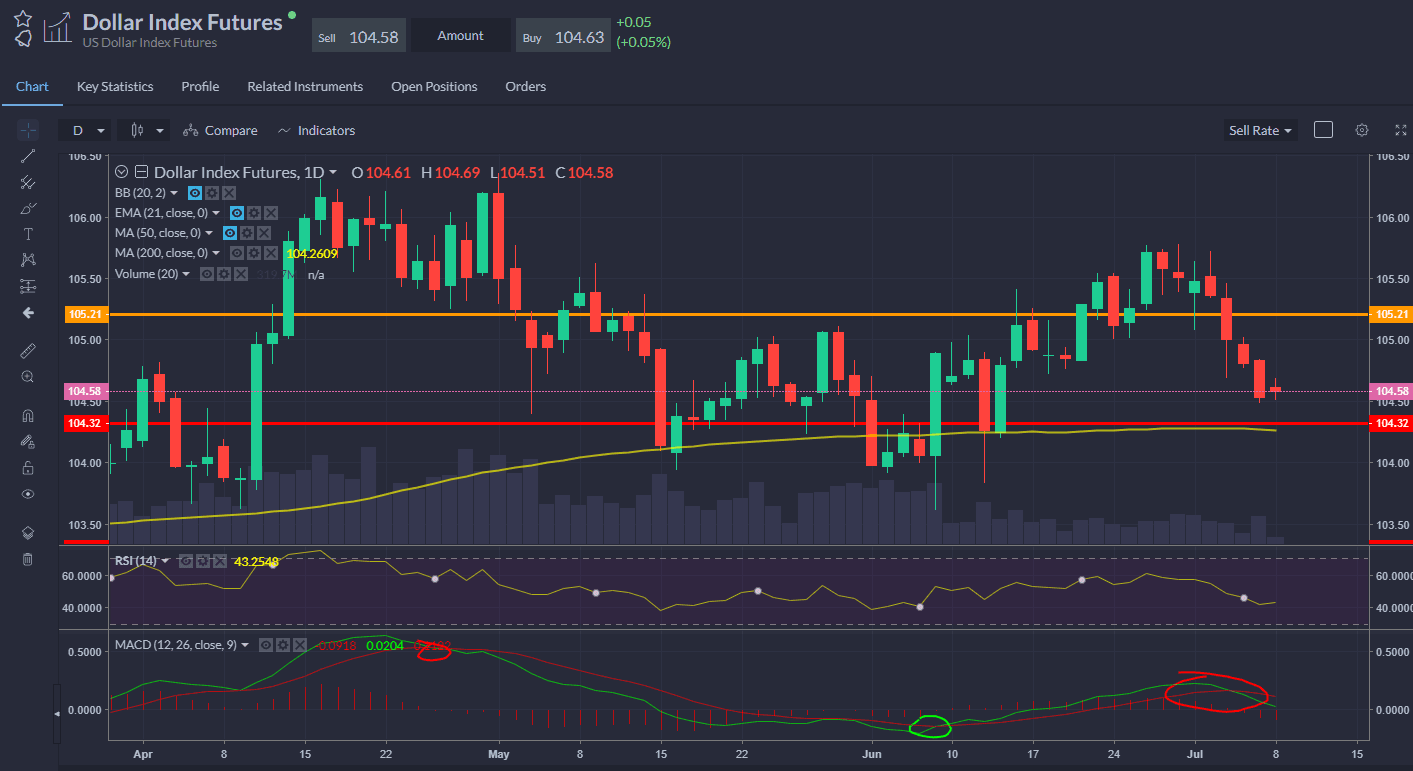This screenshot has width=1413, height=771.
Task: Delete all drawings with trash icon
Action: [x=28, y=559]
